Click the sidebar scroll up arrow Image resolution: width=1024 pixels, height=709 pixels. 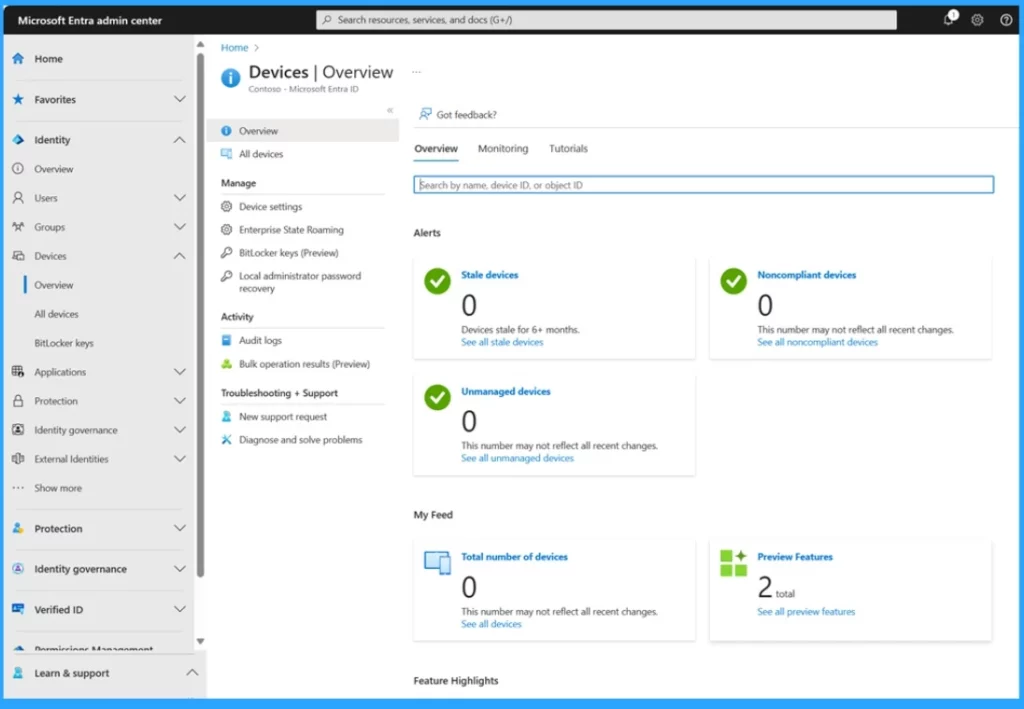[x=200, y=45]
